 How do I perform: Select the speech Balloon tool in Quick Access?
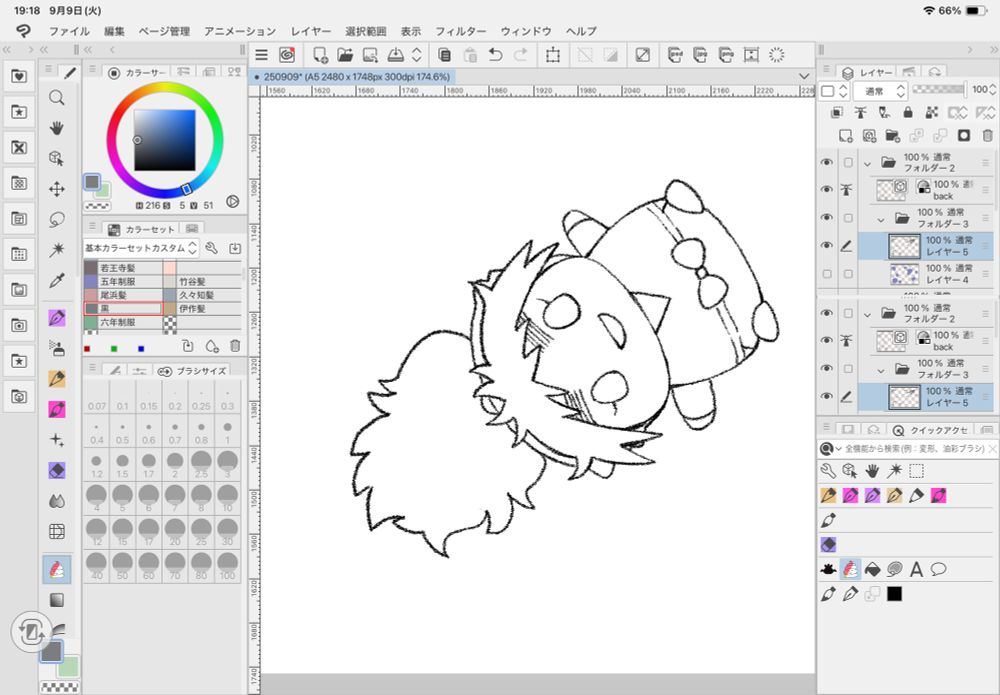pos(938,569)
